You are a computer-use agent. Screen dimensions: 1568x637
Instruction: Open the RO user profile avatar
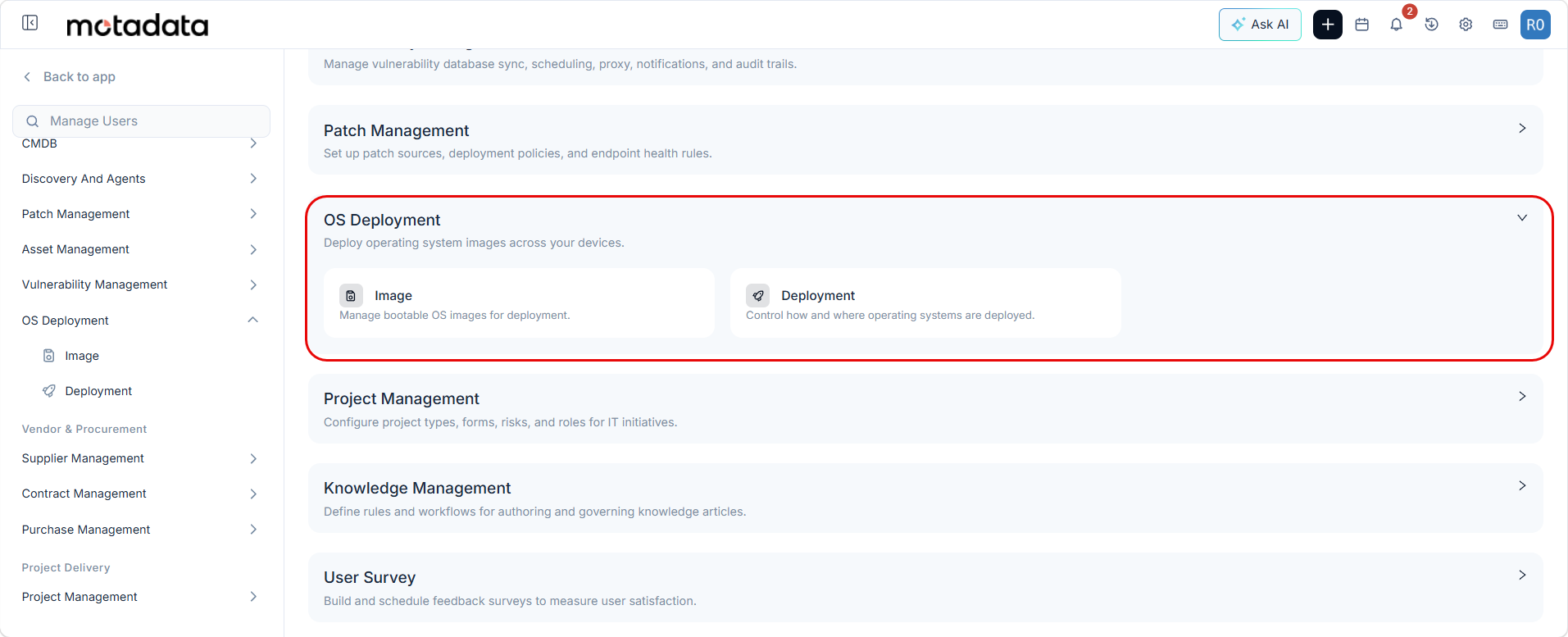click(x=1535, y=25)
